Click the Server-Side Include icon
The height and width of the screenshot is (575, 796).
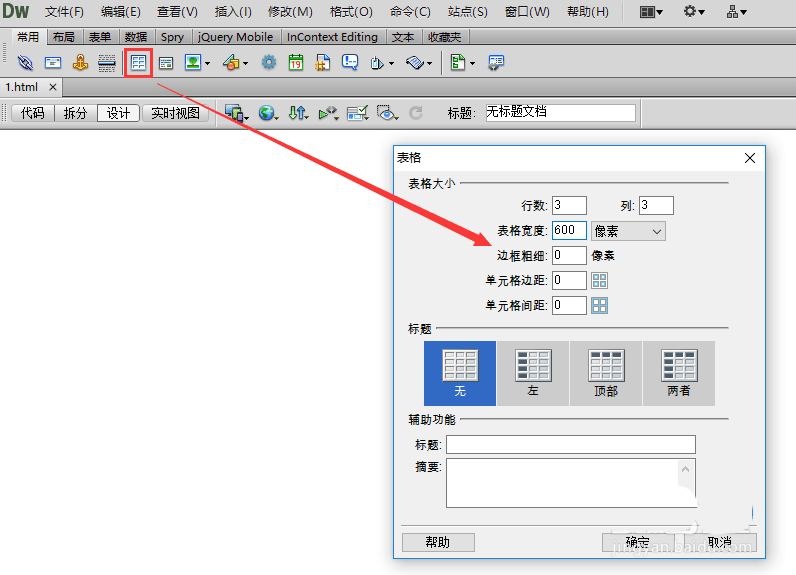(322, 63)
